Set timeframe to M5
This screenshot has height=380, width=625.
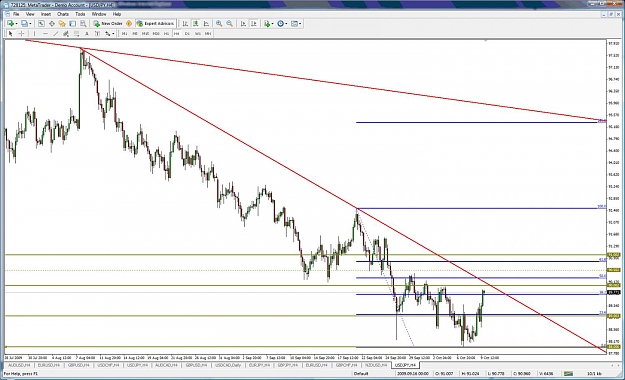(135, 33)
